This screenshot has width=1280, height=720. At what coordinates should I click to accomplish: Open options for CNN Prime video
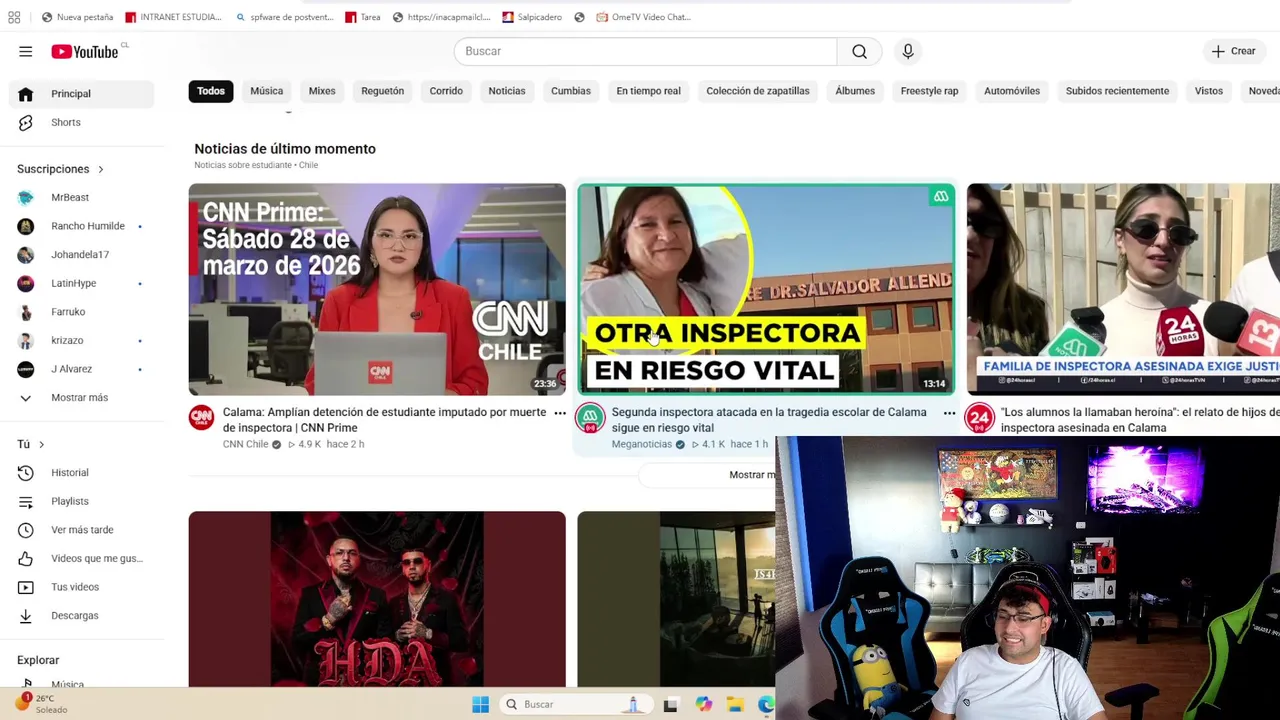point(560,413)
